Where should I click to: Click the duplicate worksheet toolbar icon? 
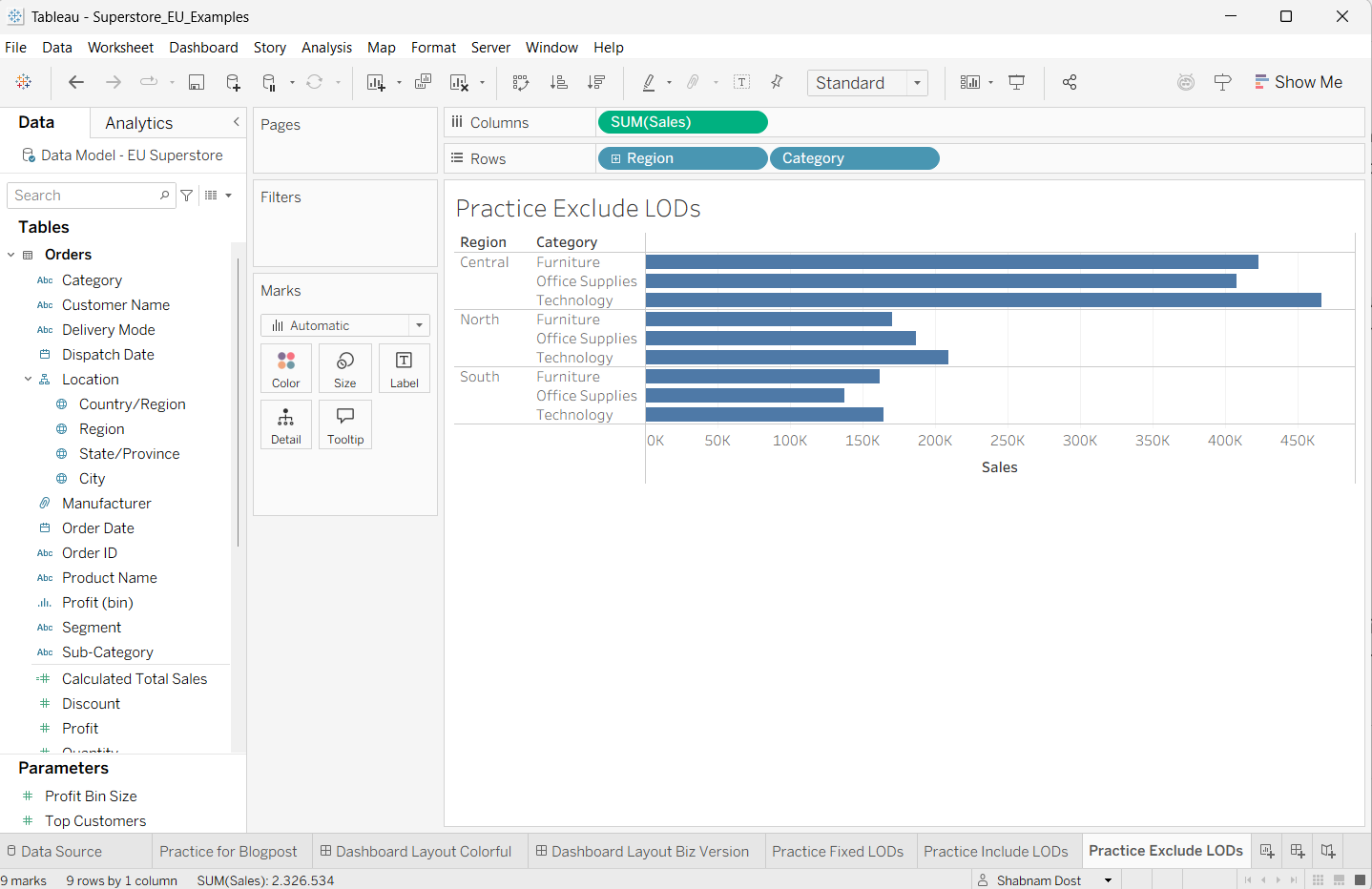[423, 83]
